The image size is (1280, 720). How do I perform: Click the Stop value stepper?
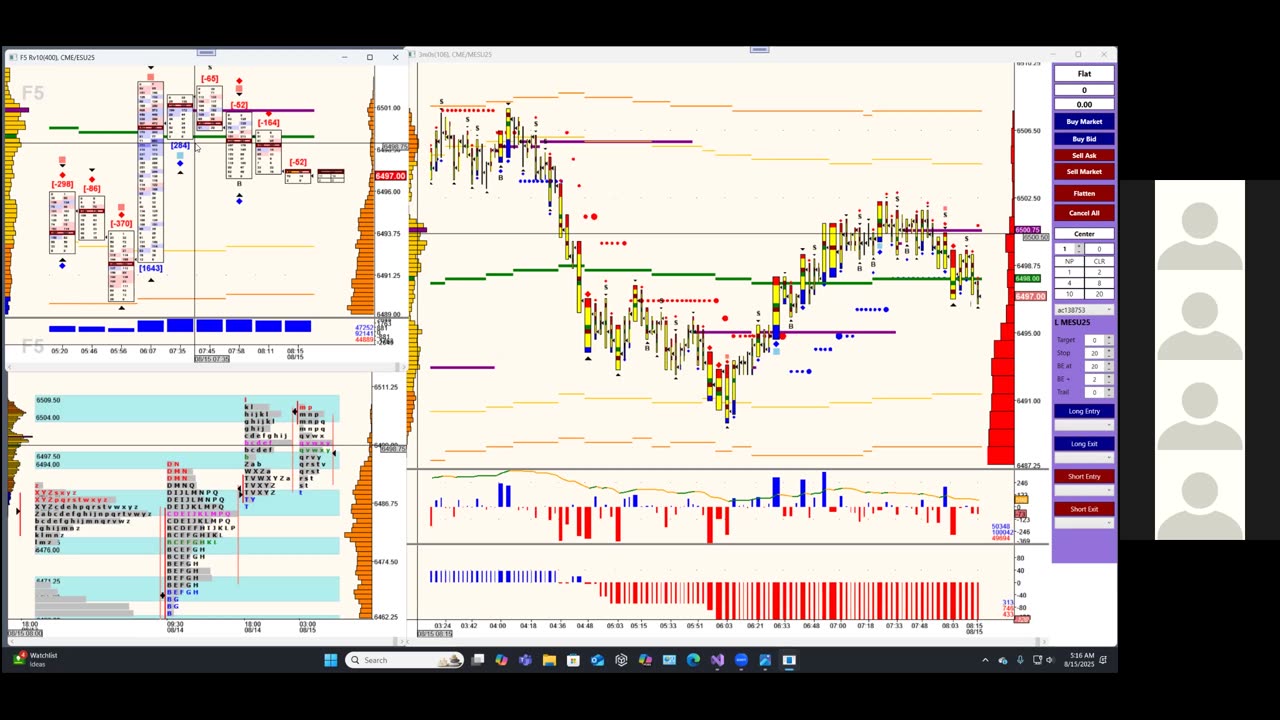coord(1098,353)
